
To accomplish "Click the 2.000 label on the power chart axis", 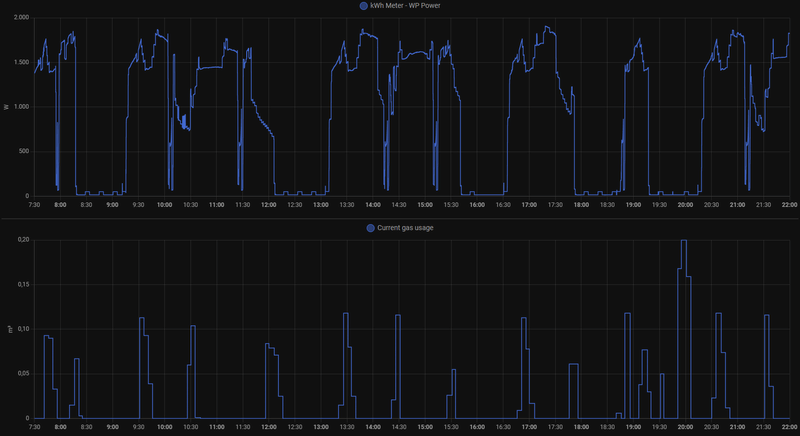I will click(21, 18).
